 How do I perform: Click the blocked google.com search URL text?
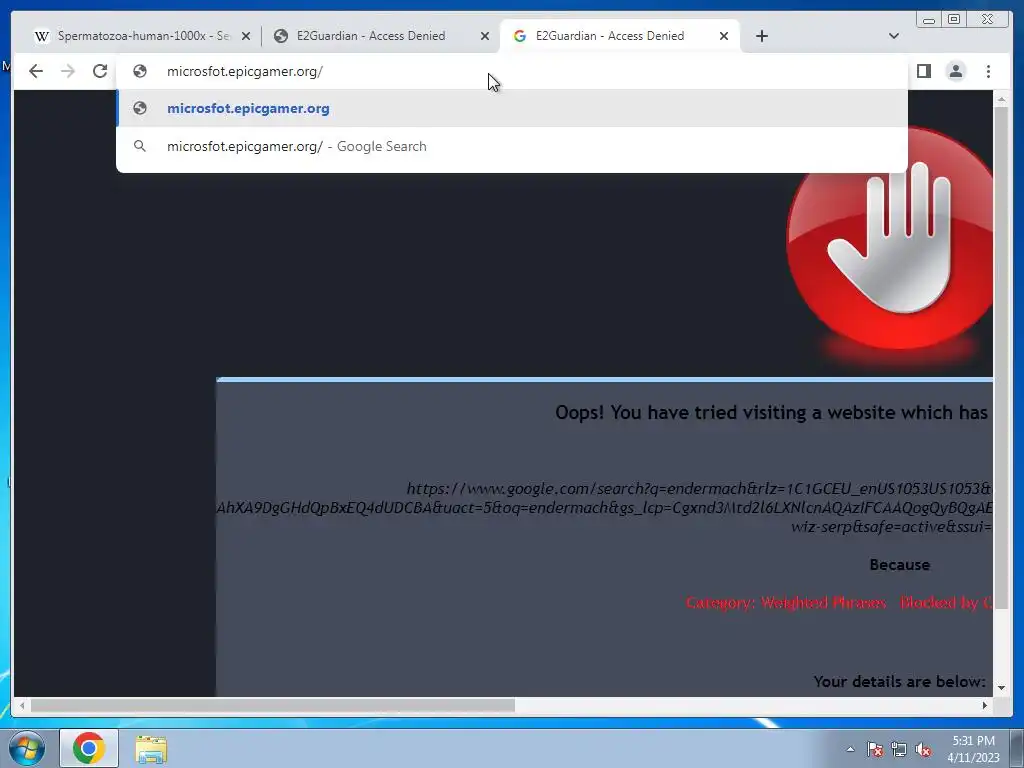point(604,507)
